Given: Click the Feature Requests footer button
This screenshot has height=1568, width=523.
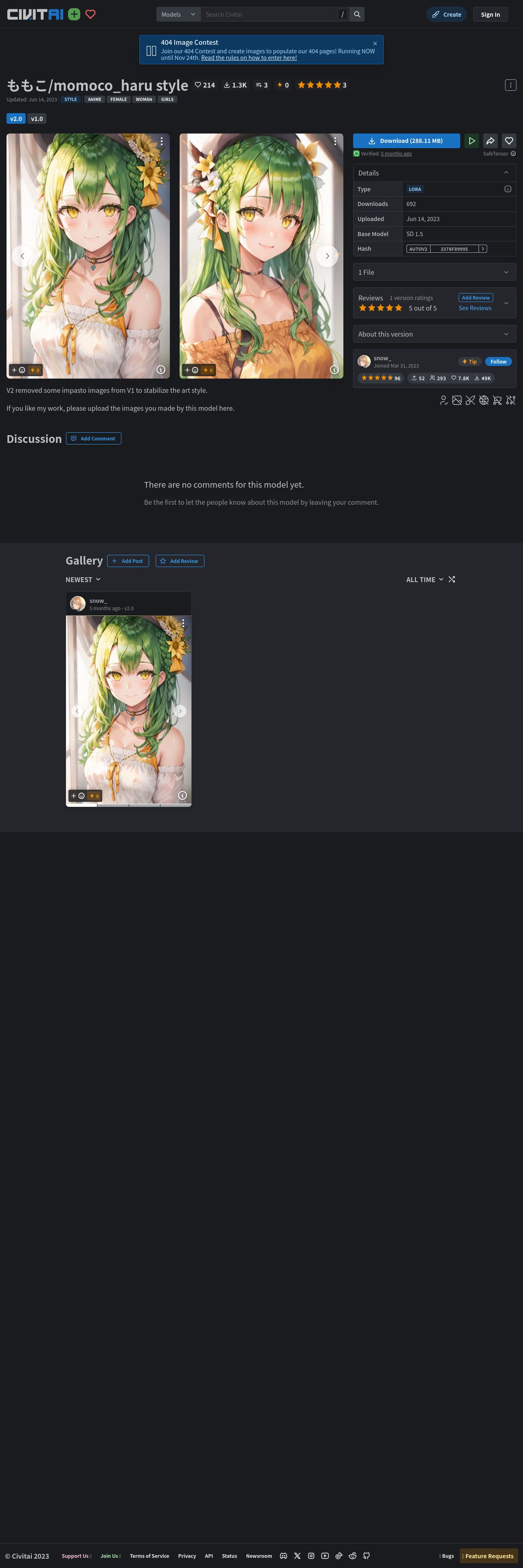Looking at the screenshot, I should (488, 1555).
